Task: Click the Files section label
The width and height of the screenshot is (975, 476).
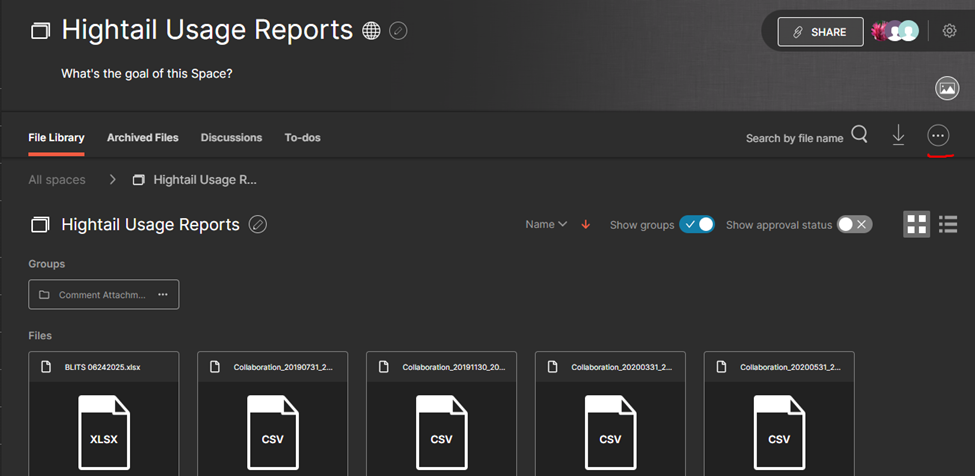Action: [40, 336]
